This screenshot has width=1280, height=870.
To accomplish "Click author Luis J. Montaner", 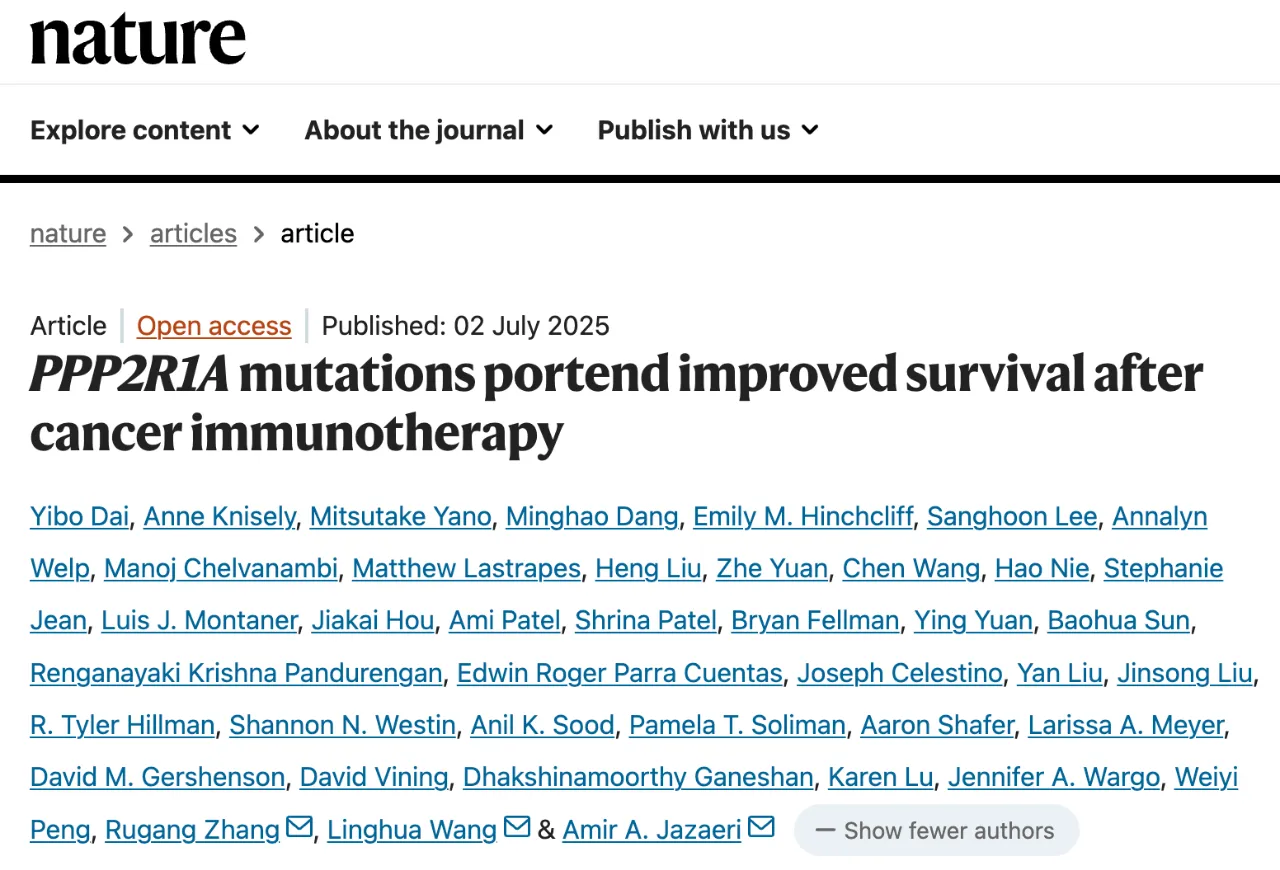I will click(x=199, y=620).
